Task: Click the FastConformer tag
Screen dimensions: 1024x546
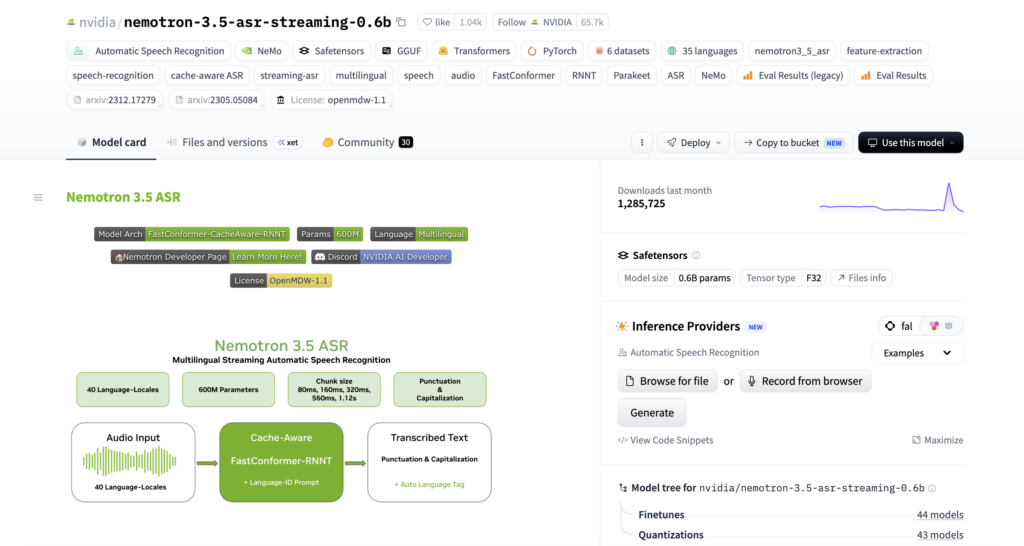Action: coord(523,76)
